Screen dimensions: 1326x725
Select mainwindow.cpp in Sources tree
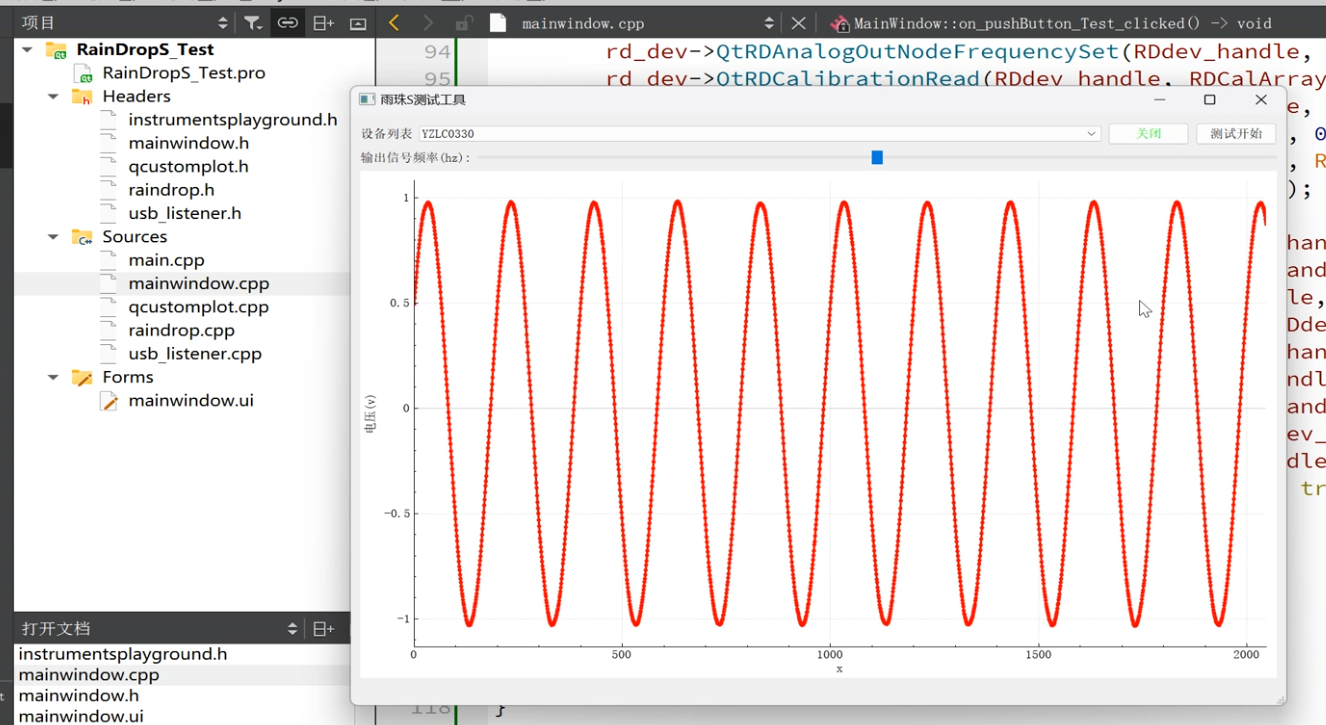click(x=199, y=284)
